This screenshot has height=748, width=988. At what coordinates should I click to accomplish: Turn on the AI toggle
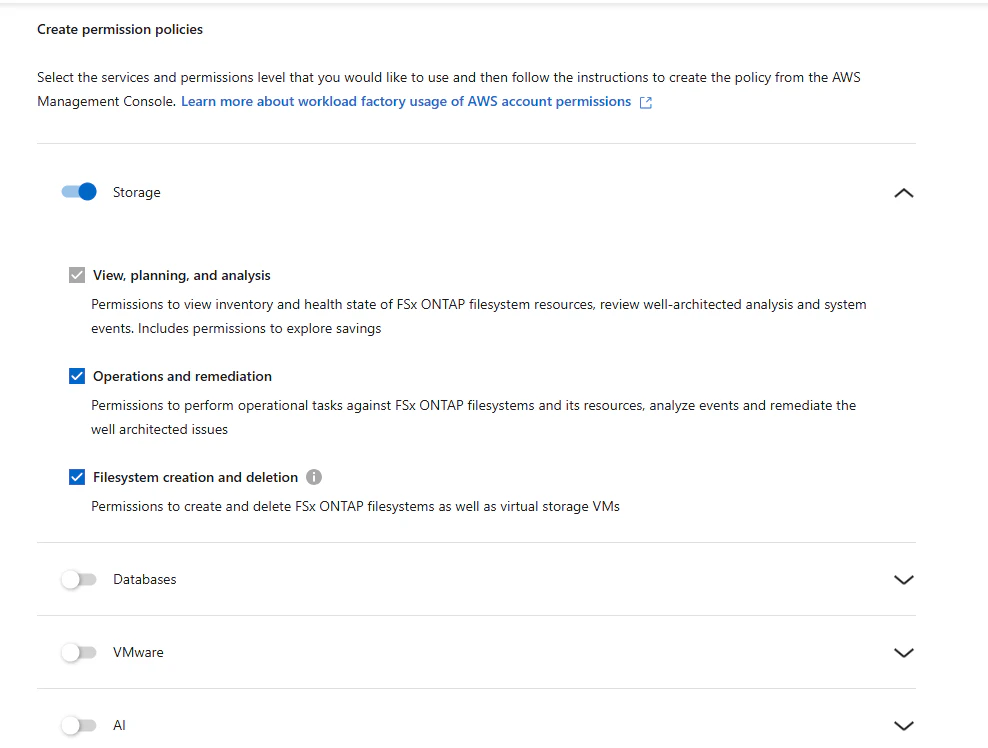[x=79, y=725]
